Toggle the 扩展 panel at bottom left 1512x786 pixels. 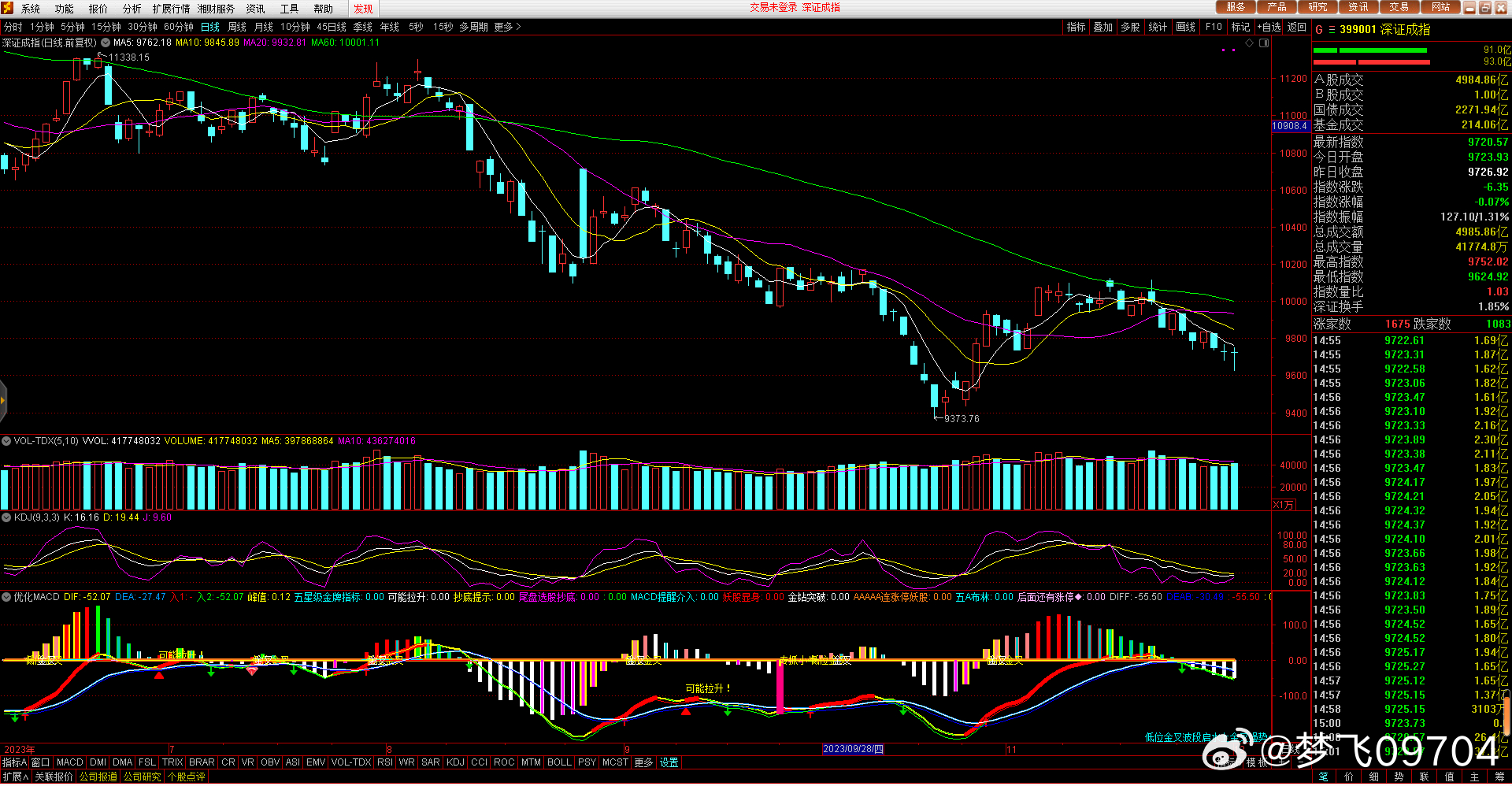click(x=16, y=777)
